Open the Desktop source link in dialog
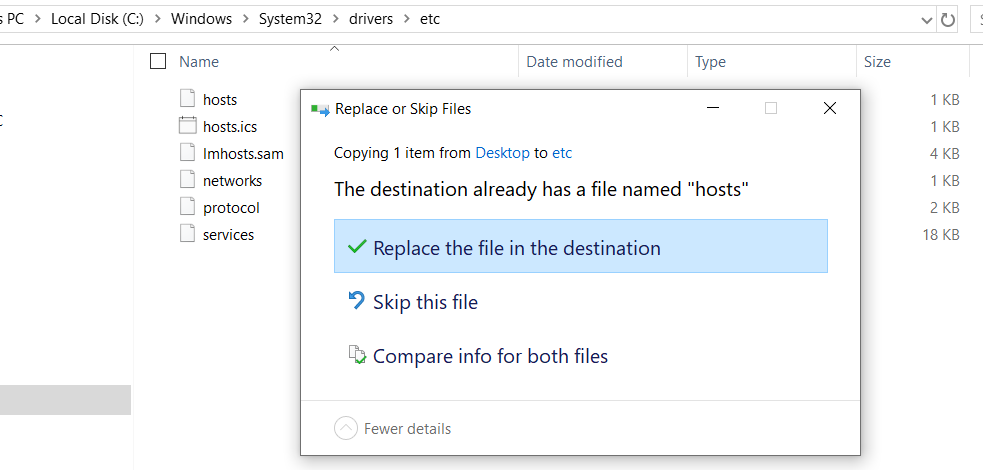This screenshot has height=470, width=983. pyautogui.click(x=502, y=153)
